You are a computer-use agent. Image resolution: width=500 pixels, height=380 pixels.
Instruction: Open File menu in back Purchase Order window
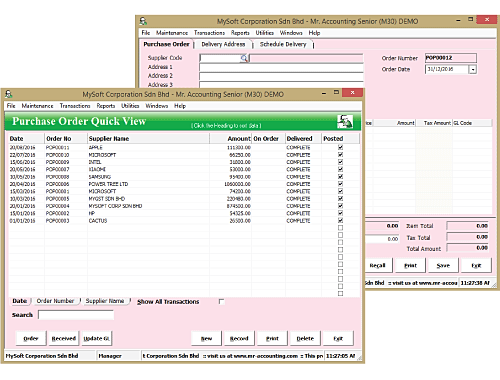[146, 33]
